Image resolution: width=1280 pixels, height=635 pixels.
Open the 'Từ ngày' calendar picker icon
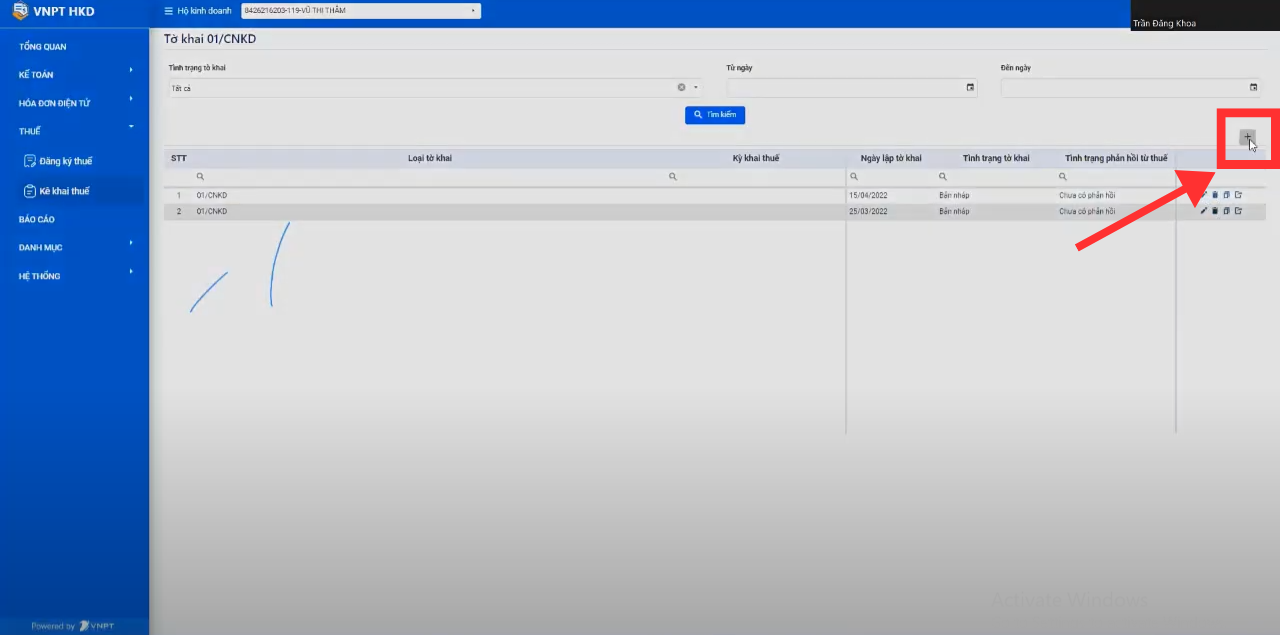(x=970, y=88)
